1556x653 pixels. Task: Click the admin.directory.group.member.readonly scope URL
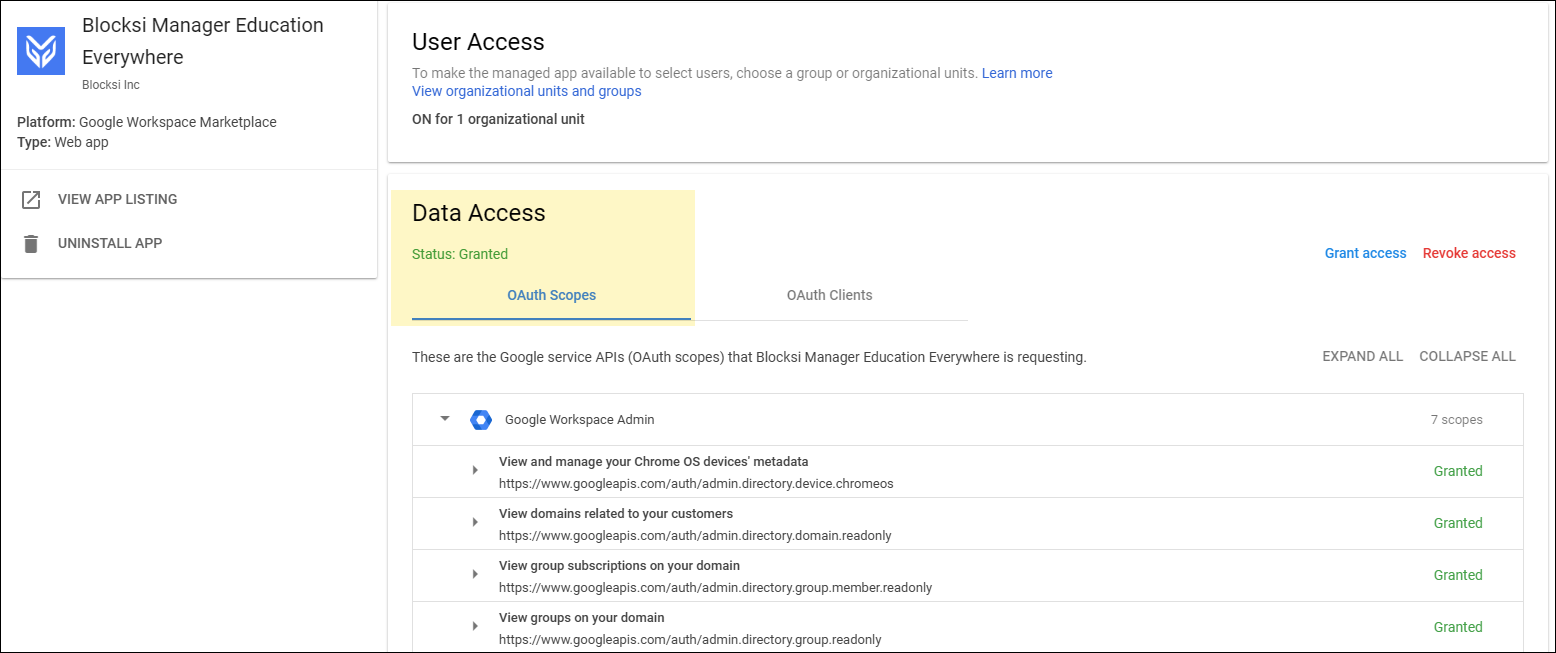pos(715,587)
